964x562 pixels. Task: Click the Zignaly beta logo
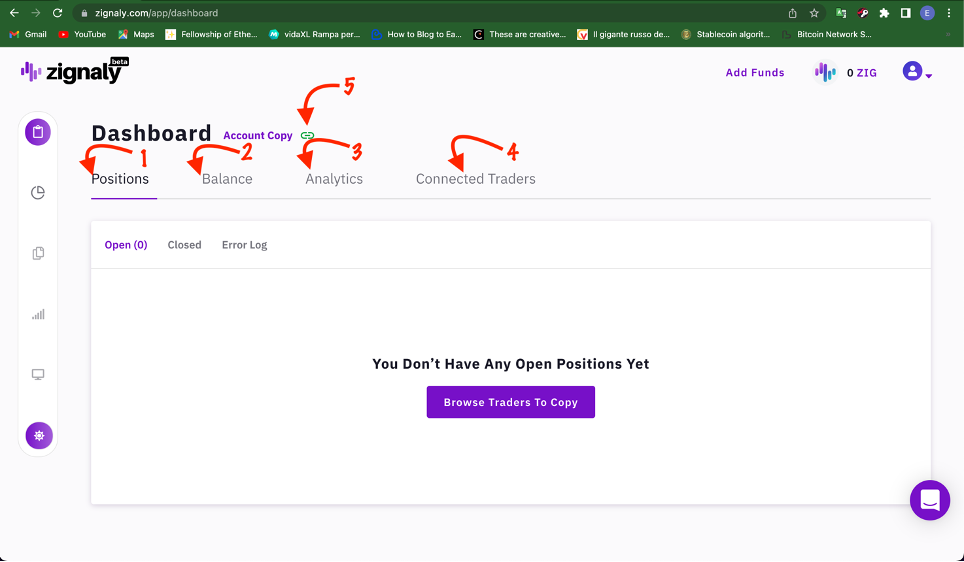pos(74,71)
